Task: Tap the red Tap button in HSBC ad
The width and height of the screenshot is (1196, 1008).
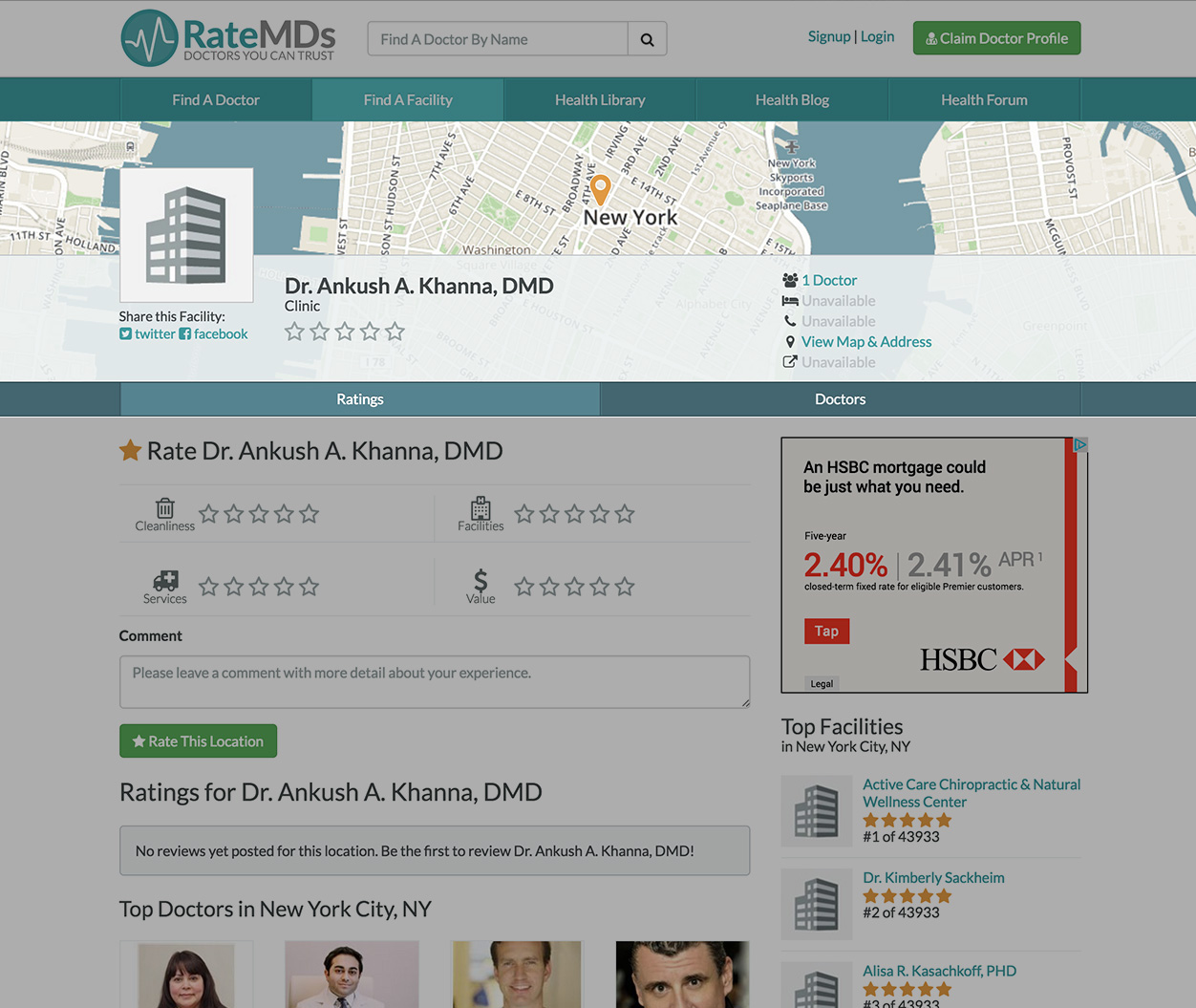Action: tap(826, 631)
